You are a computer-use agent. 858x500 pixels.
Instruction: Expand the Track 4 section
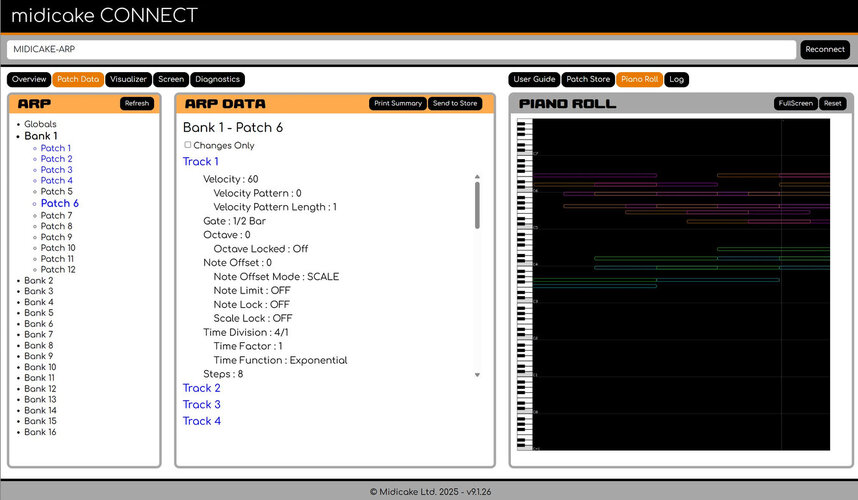(201, 421)
